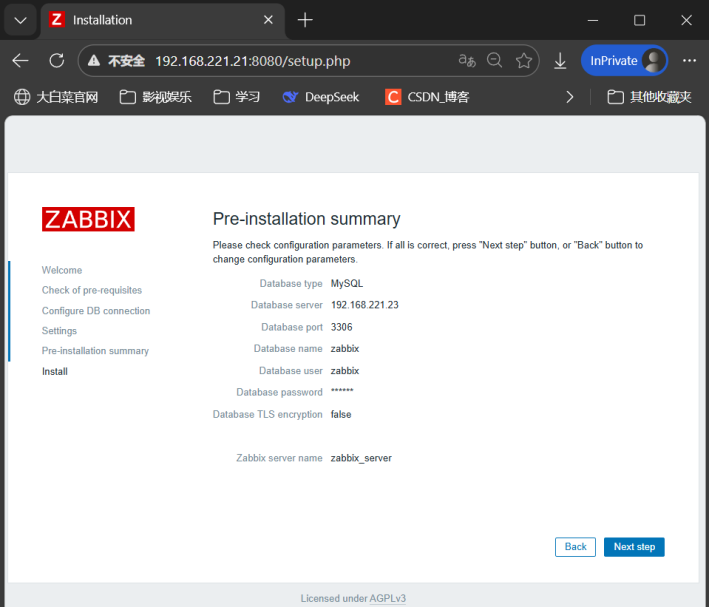Select the Welcome step

(62, 270)
